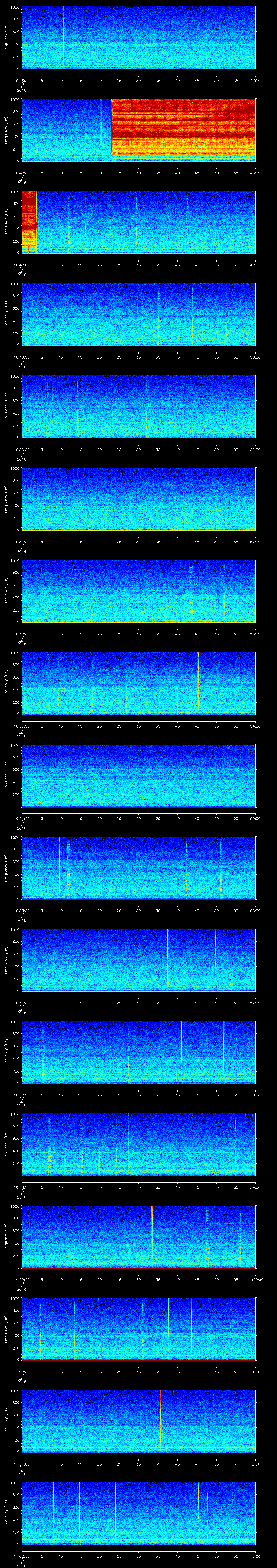Image resolution: width=277 pixels, height=1568 pixels.
Task: Select the spectrogram panel starting at 10:58:00
Action: [x=138, y=1144]
